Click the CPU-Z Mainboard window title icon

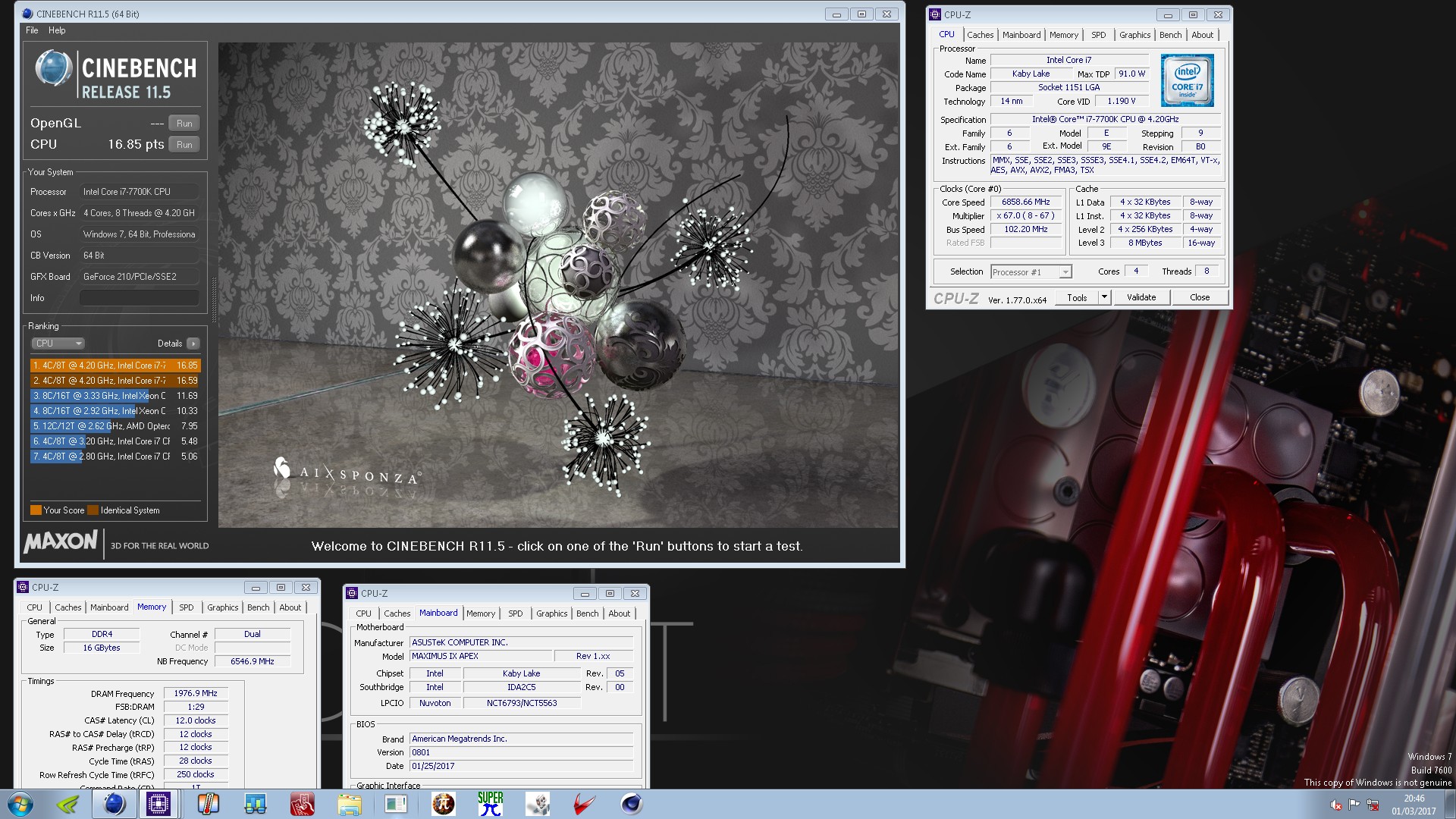point(352,593)
